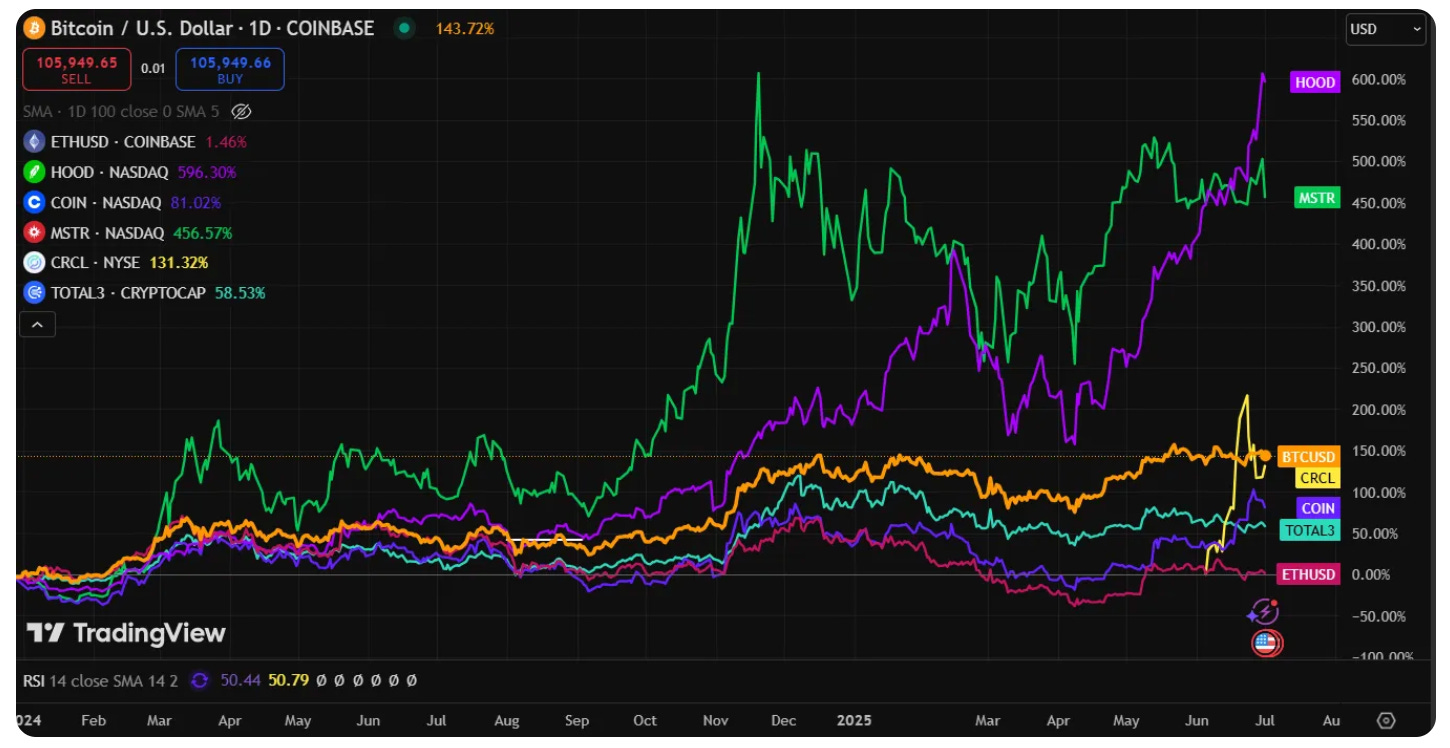Image resolution: width=1450 pixels, height=748 pixels.
Task: Click the red SELL 105,949.65 button
Action: tap(77, 69)
